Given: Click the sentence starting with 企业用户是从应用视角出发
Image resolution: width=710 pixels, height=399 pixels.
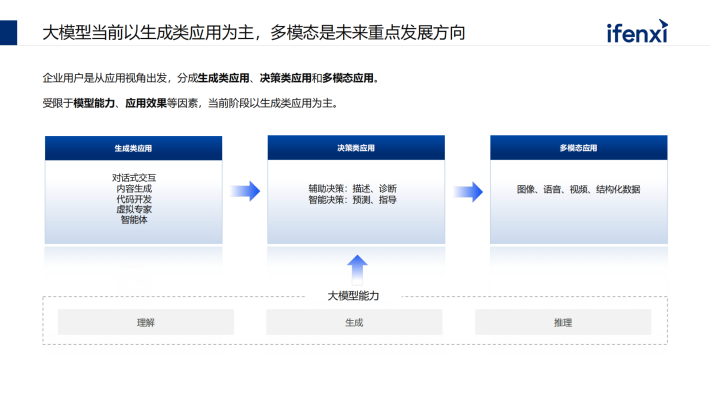Looking at the screenshot, I should tap(211, 78).
